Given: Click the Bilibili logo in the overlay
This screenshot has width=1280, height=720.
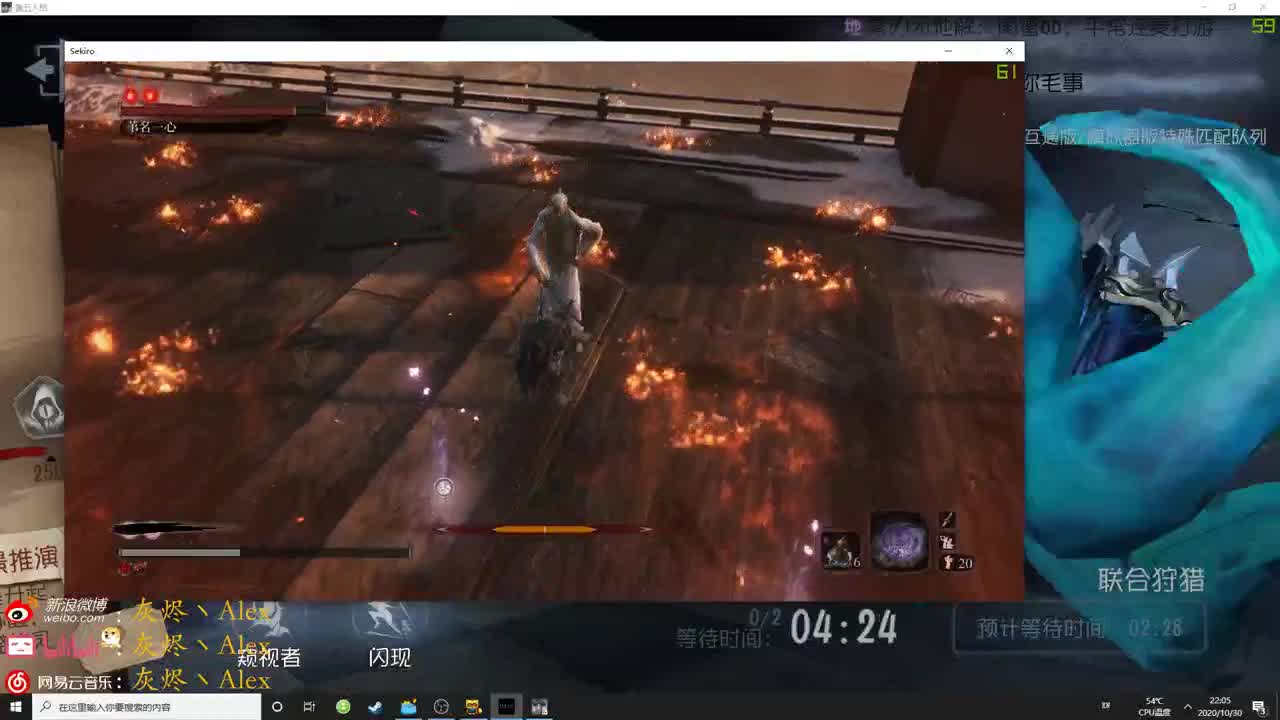Looking at the screenshot, I should point(20,646).
